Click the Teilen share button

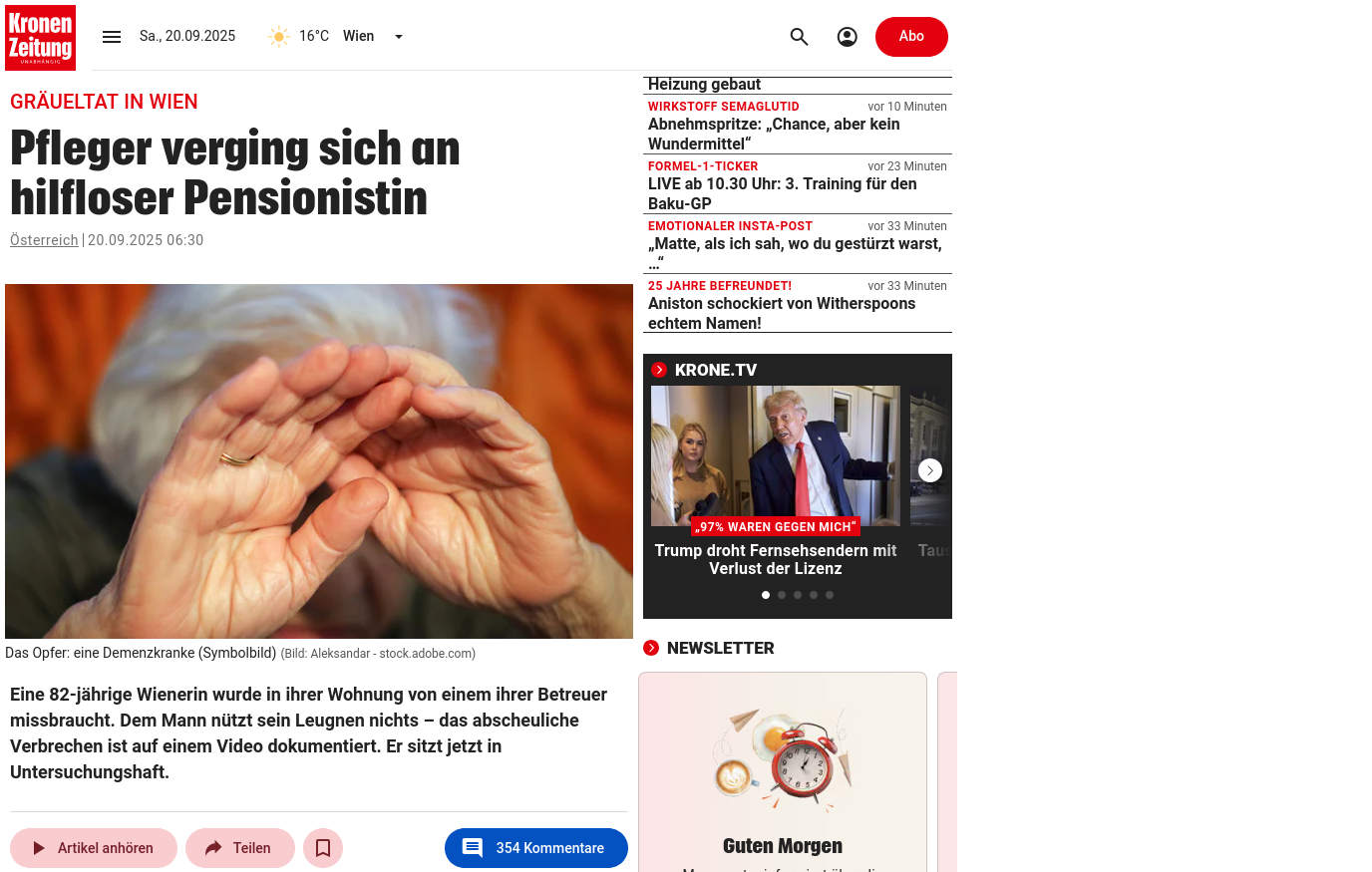pos(240,848)
